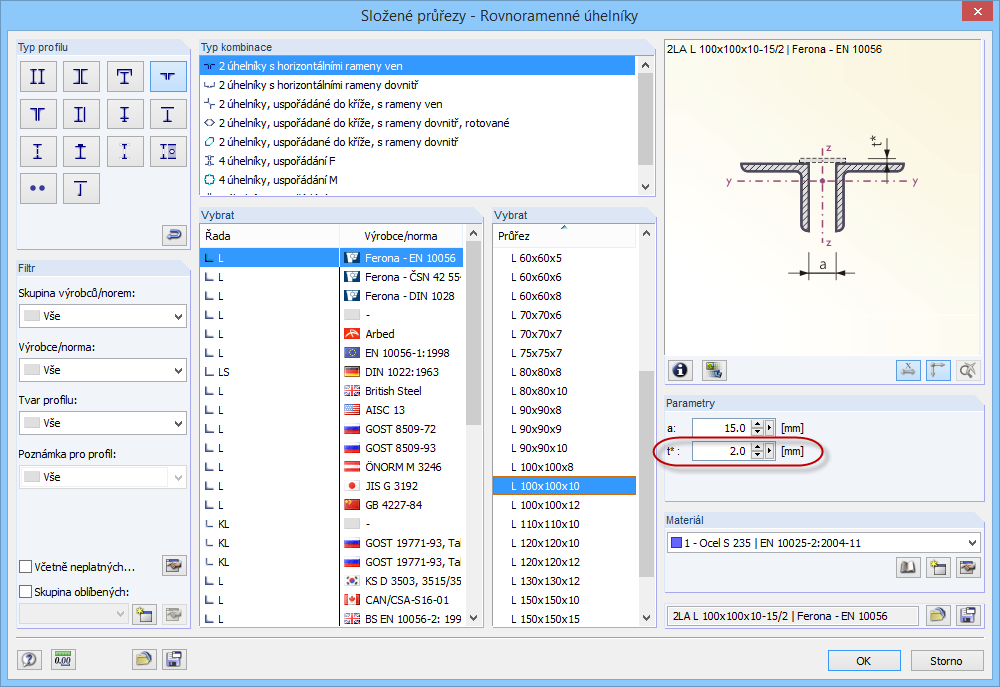Create new favorites group icon
Viewport: 1000px width, 687px height.
pyautogui.click(x=144, y=614)
